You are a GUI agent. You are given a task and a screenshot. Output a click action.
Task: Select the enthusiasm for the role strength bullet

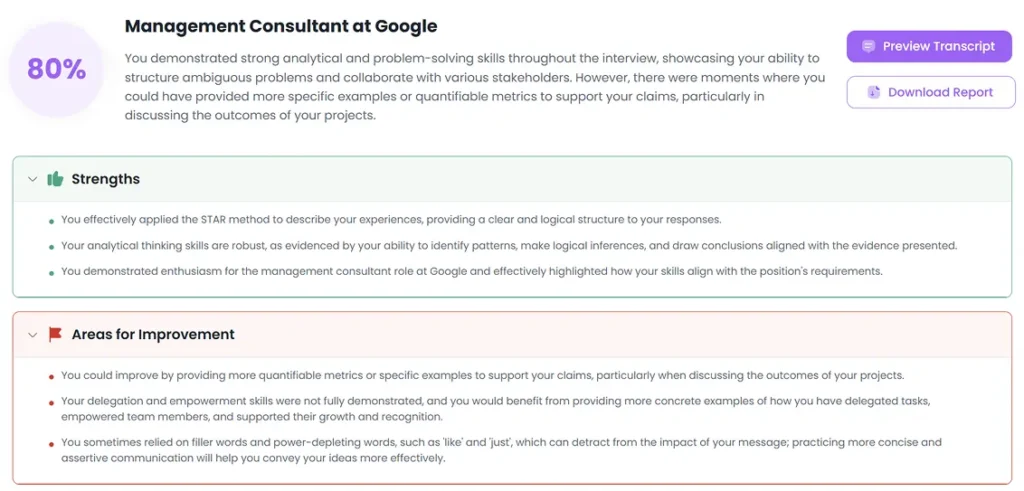pyautogui.click(x=472, y=271)
